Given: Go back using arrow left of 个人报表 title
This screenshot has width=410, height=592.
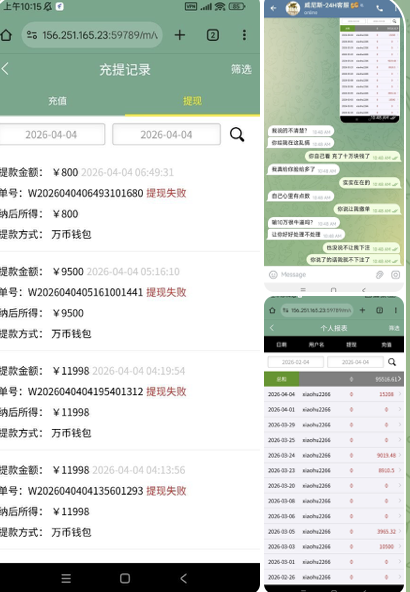Looking at the screenshot, I should (272, 328).
